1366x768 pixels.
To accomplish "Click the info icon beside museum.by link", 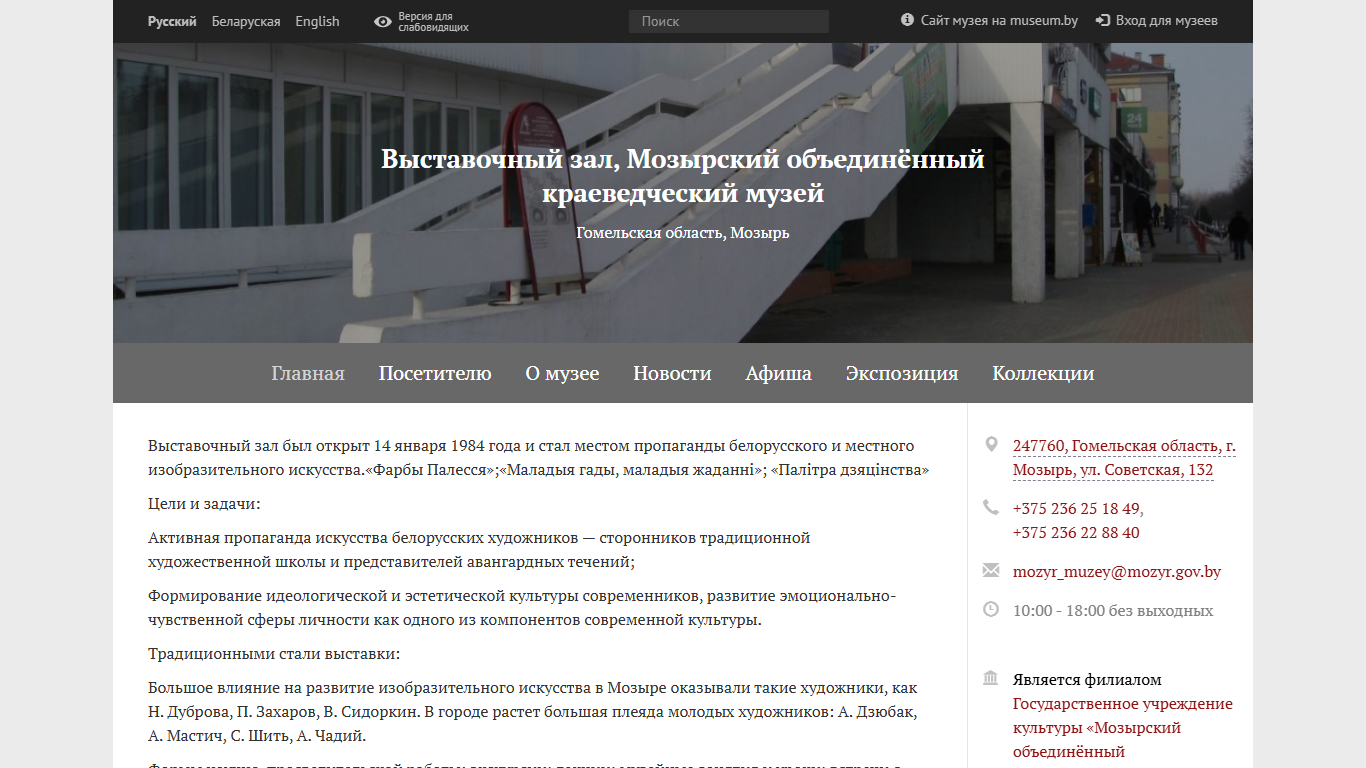I will coord(907,20).
